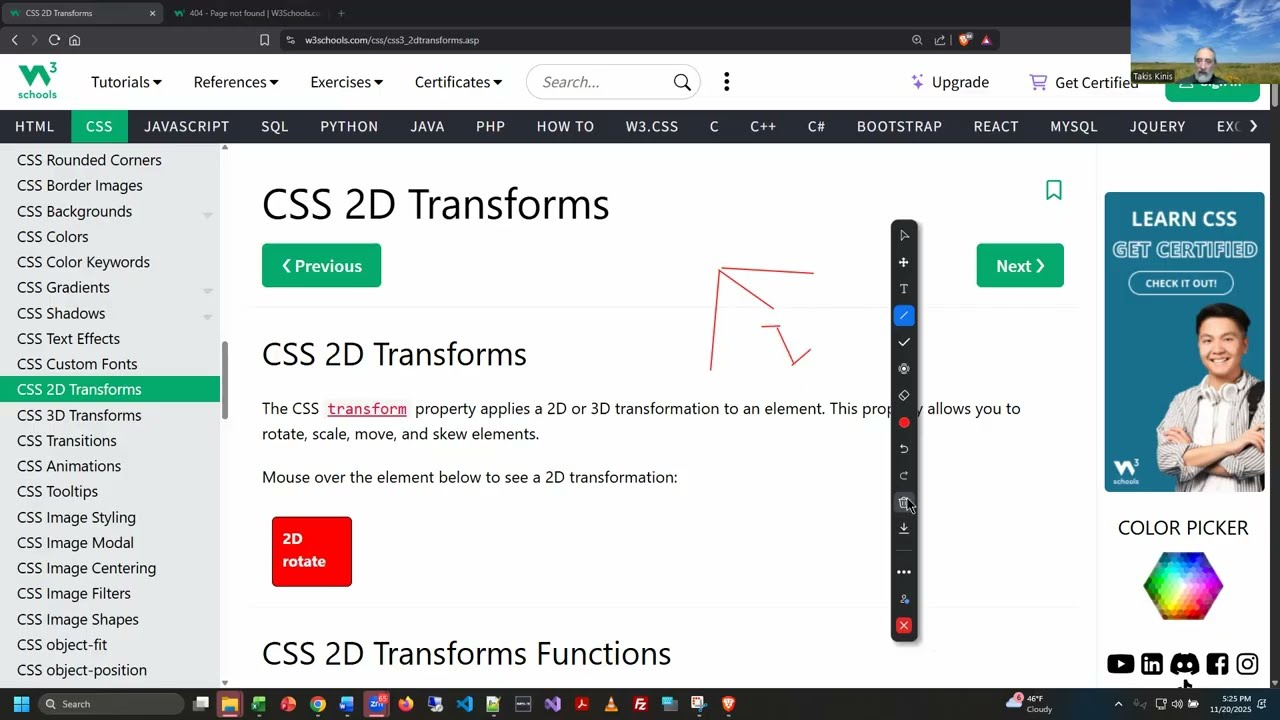The image size is (1280, 720).
Task: Select the blue Draw line tool
Action: tap(904, 316)
